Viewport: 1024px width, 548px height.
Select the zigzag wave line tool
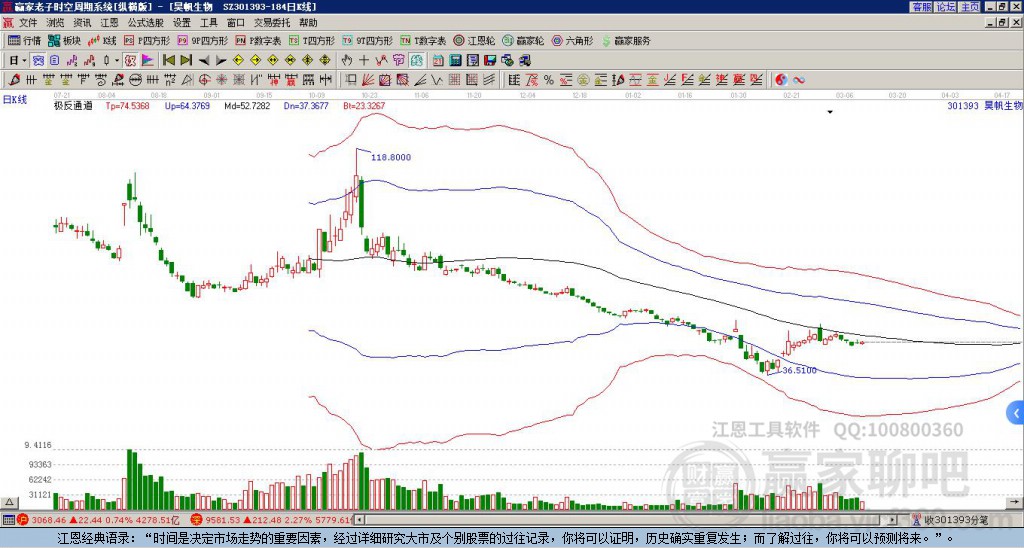(437, 80)
